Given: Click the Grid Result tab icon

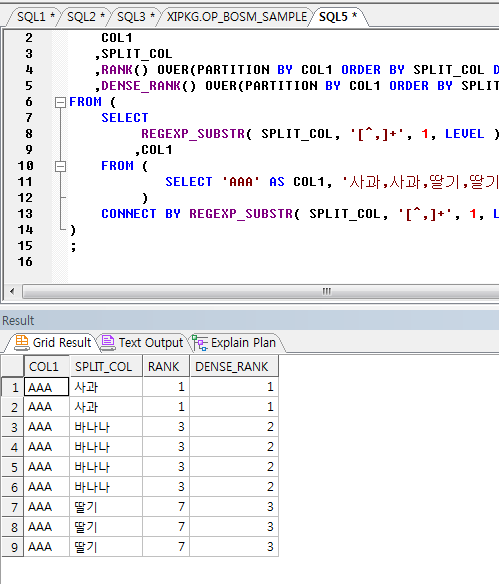Looking at the screenshot, I should pyautogui.click(x=22, y=343).
